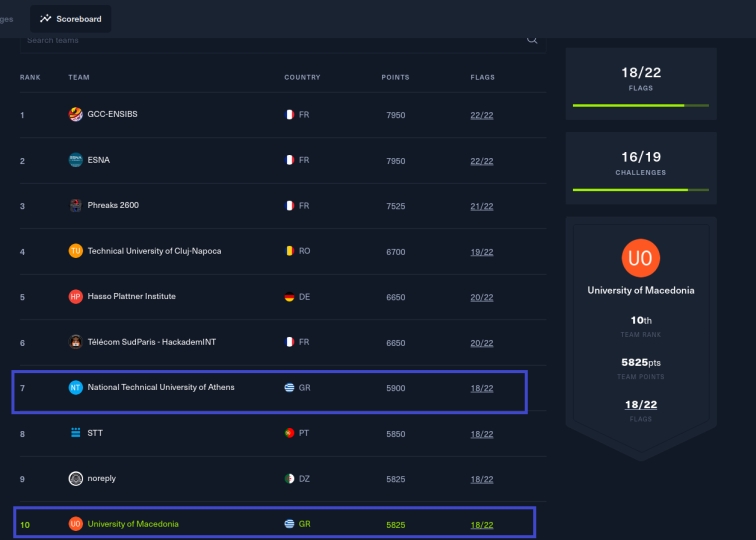Click the 18/22 flags progress bar
The height and width of the screenshot is (540, 756).
point(641,105)
